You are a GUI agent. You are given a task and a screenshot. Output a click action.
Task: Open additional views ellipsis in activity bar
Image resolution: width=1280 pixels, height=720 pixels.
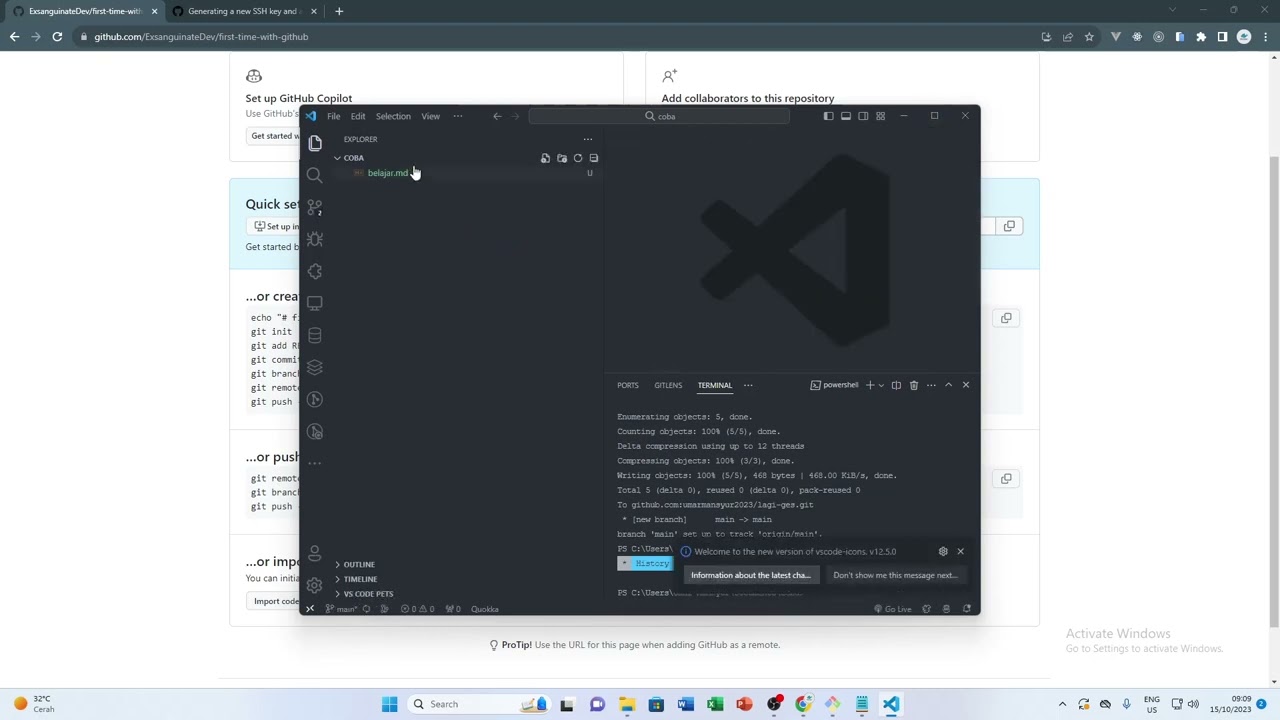click(315, 463)
